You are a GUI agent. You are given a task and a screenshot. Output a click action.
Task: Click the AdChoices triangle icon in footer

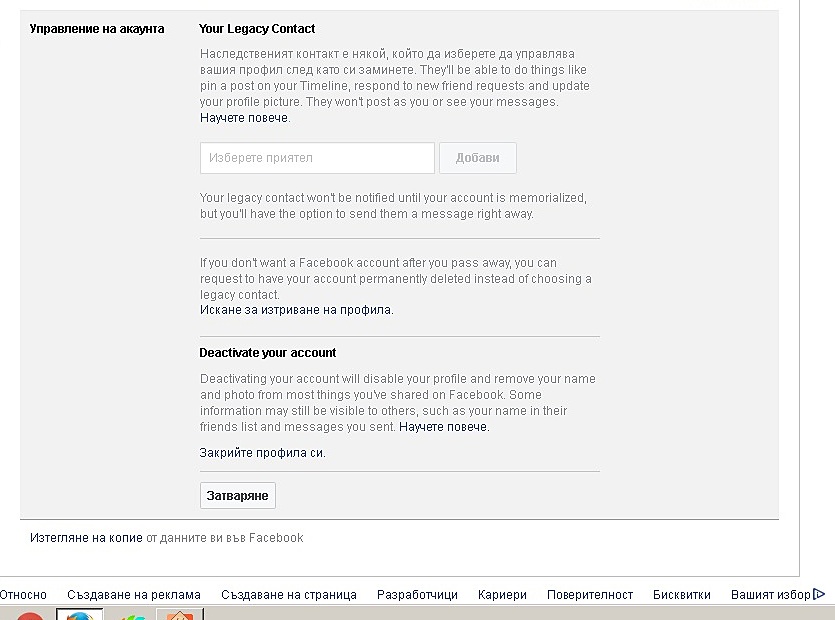(820, 594)
